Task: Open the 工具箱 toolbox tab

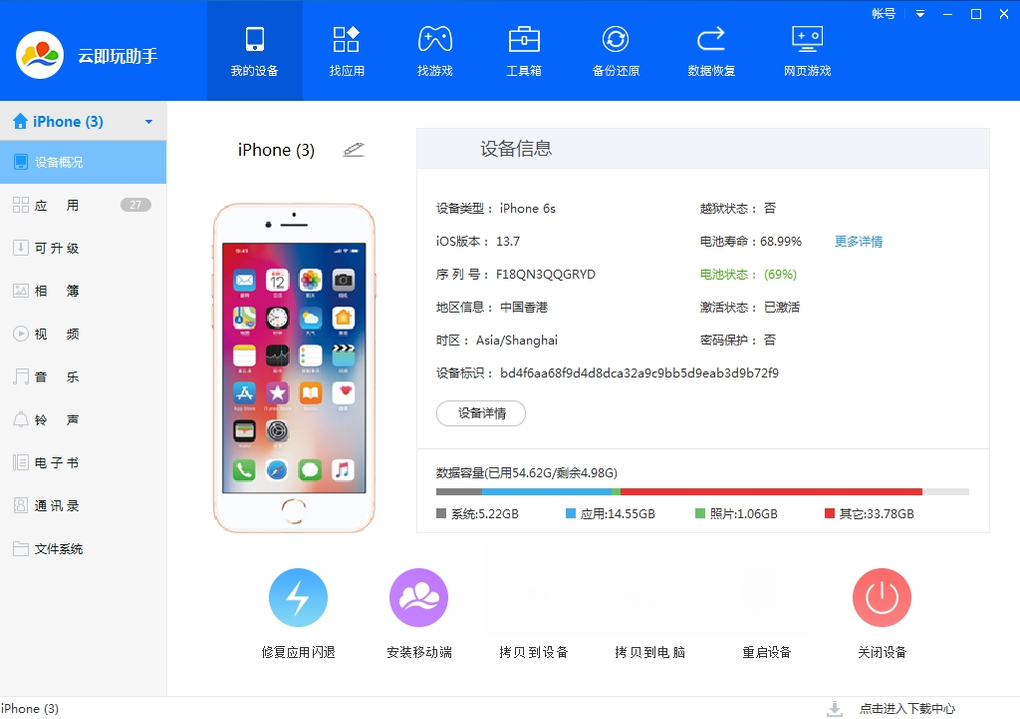Action: pyautogui.click(x=524, y=51)
